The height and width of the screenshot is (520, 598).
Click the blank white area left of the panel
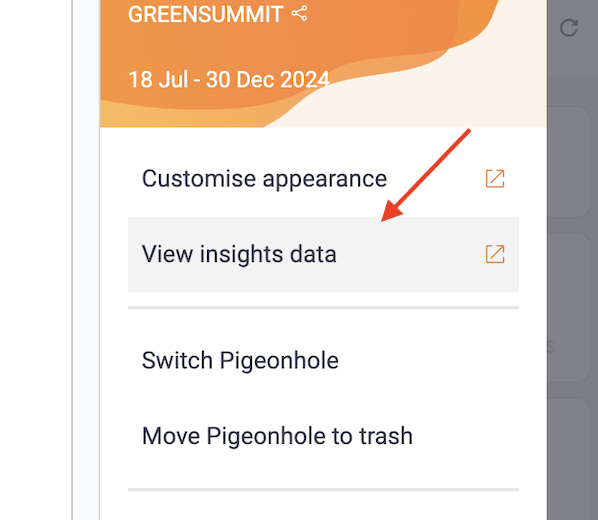click(35, 259)
